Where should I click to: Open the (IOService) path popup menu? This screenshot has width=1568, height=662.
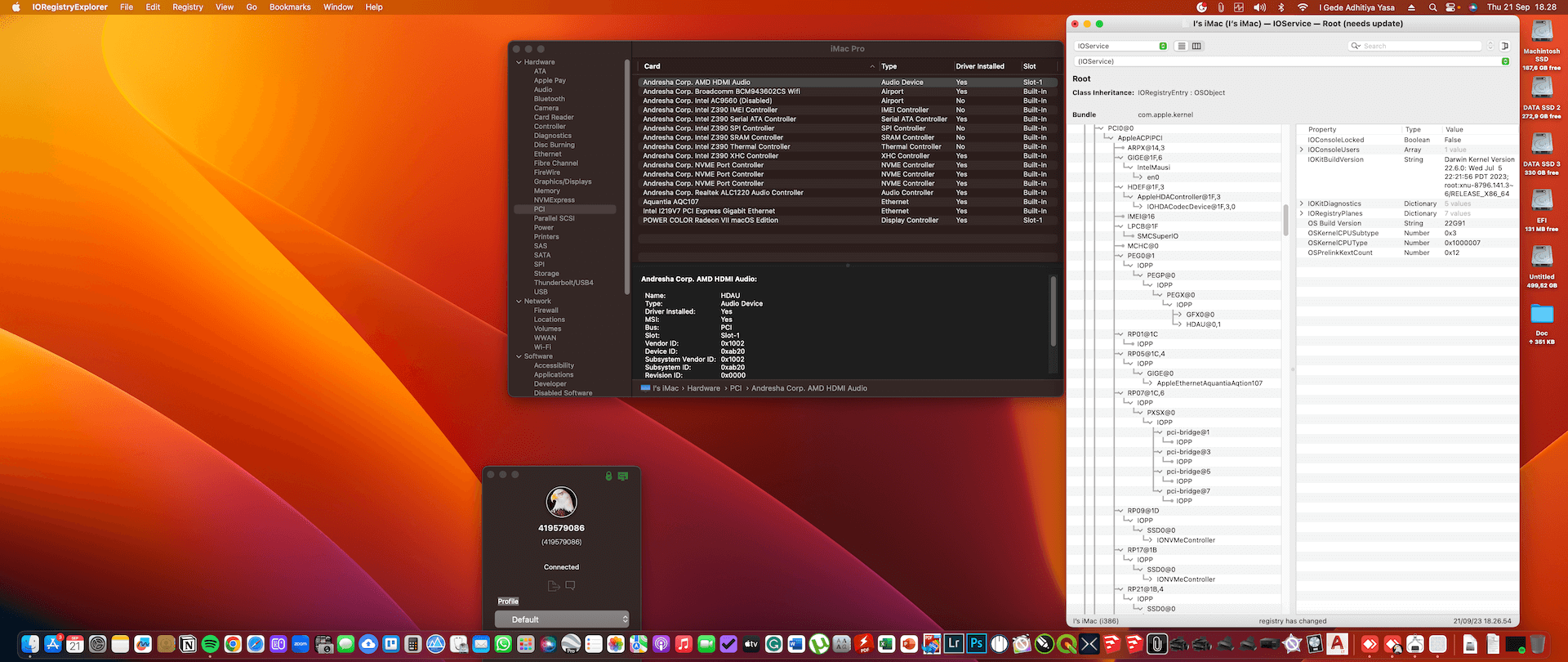pos(1291,61)
